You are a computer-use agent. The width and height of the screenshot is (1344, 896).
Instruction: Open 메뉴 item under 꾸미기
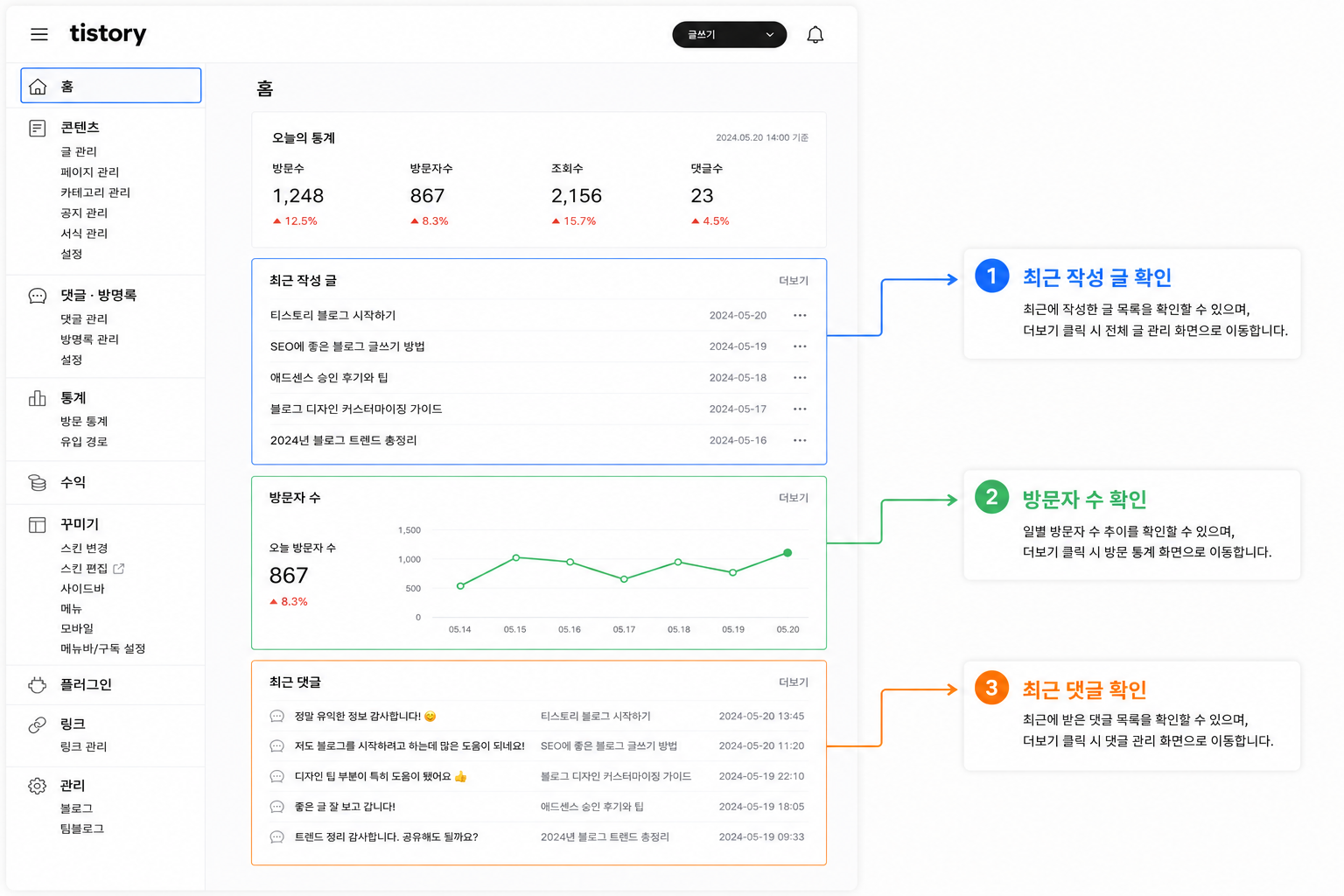click(71, 609)
